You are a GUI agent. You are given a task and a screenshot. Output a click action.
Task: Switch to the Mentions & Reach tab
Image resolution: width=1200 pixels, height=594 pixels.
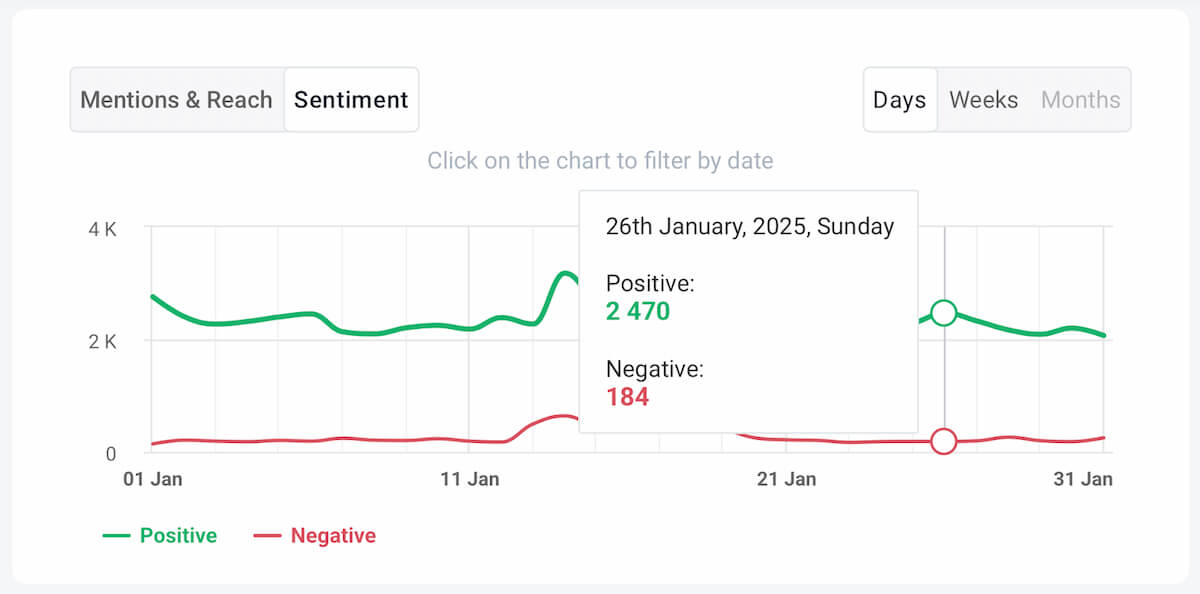click(x=176, y=100)
